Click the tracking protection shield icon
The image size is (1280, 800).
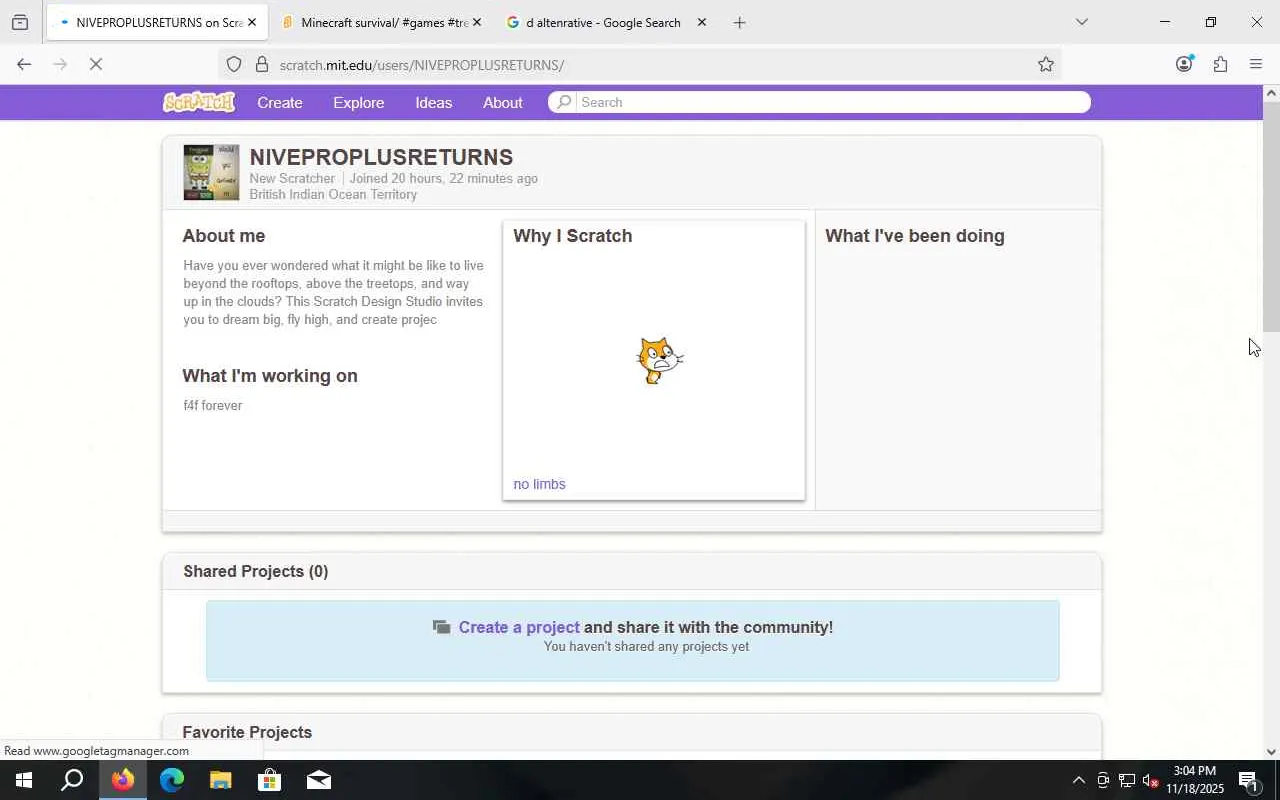tap(234, 65)
